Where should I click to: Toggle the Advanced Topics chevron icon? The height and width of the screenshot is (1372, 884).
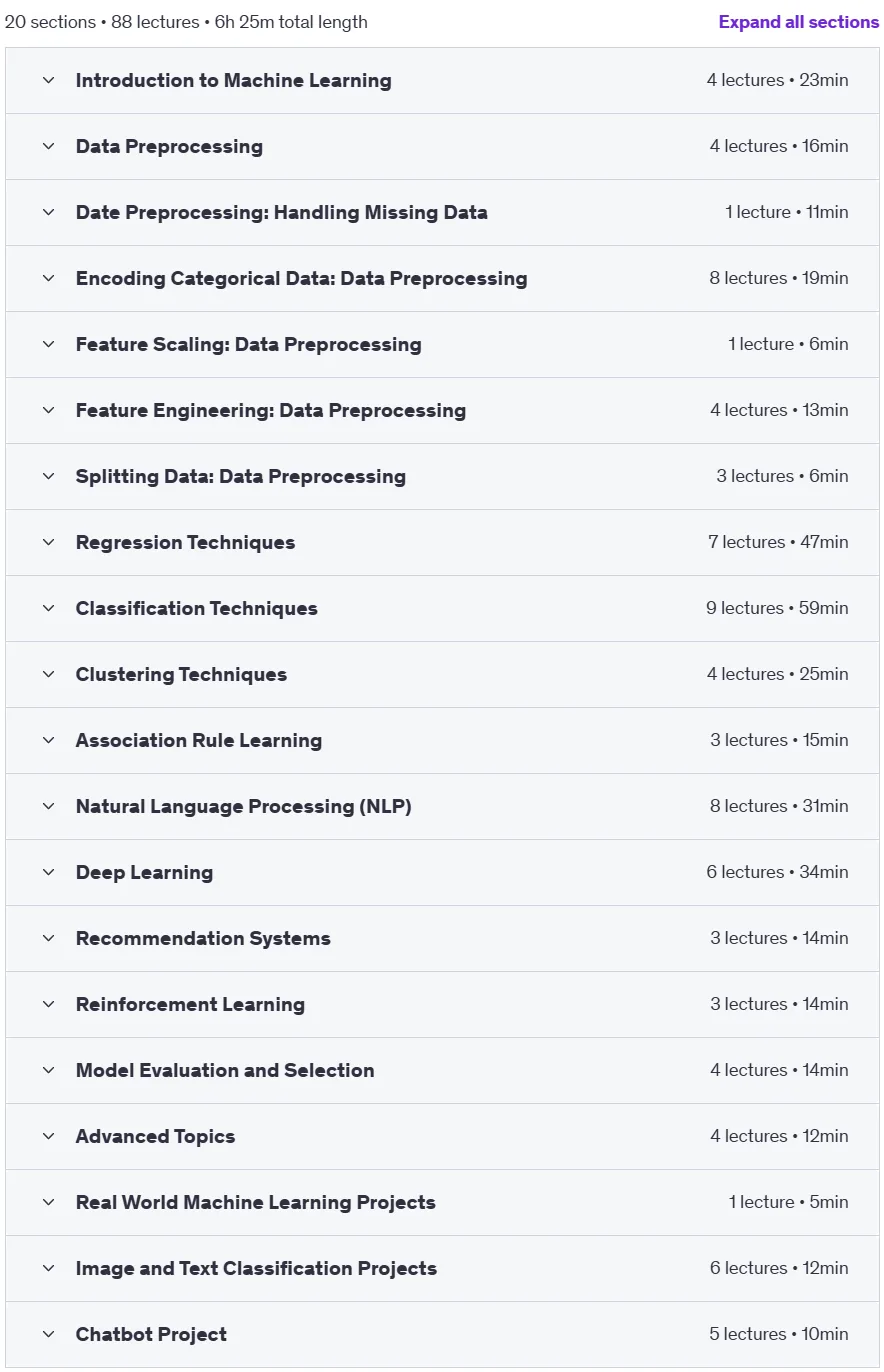(x=48, y=1136)
